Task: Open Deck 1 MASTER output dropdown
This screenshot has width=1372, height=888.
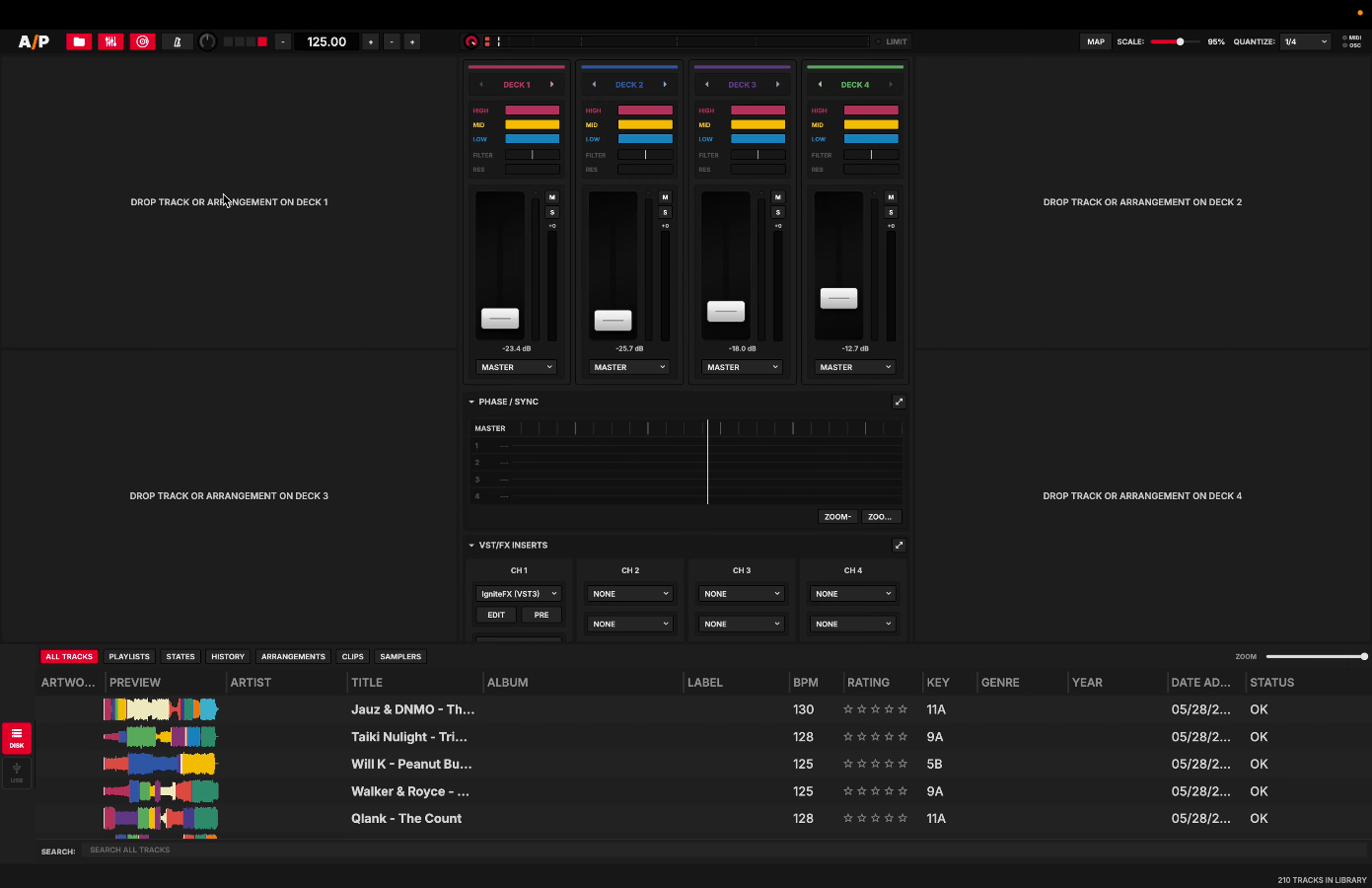Action: point(516,367)
